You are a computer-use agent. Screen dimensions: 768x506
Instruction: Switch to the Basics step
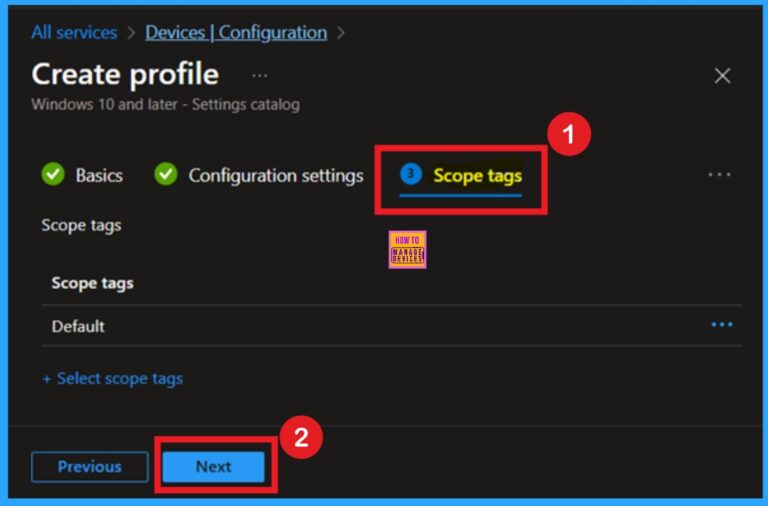(82, 175)
